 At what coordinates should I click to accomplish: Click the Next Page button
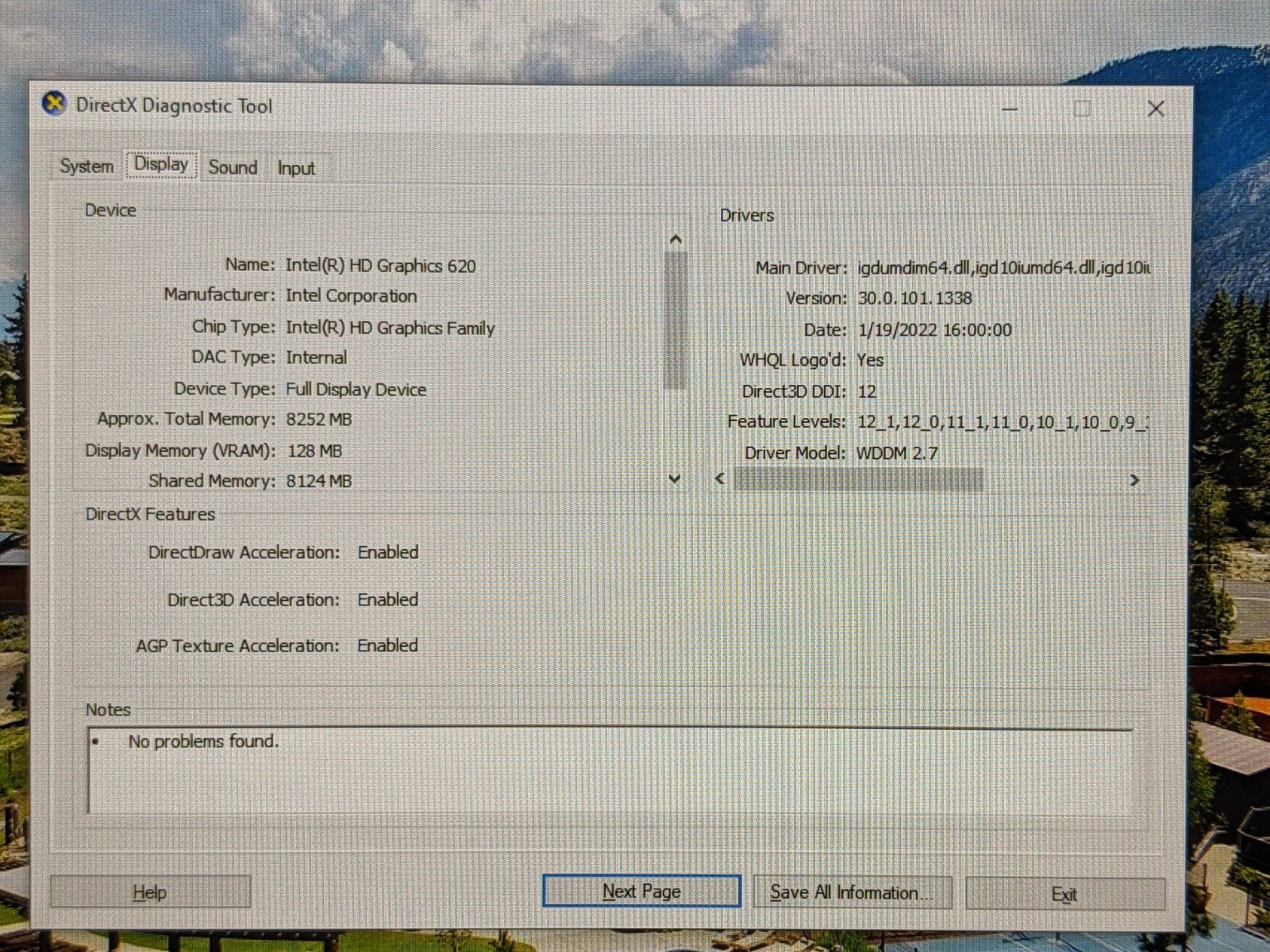click(x=641, y=892)
